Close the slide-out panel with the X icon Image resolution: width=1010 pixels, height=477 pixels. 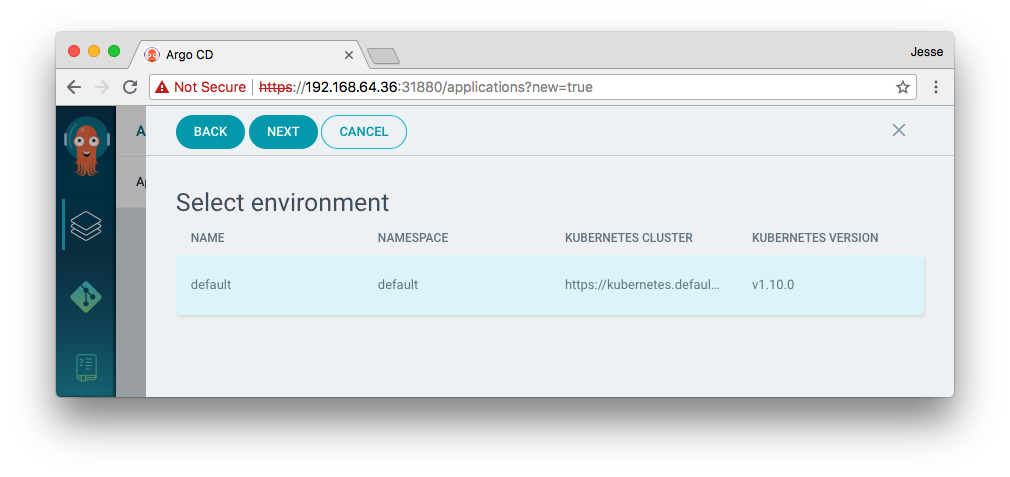898,130
